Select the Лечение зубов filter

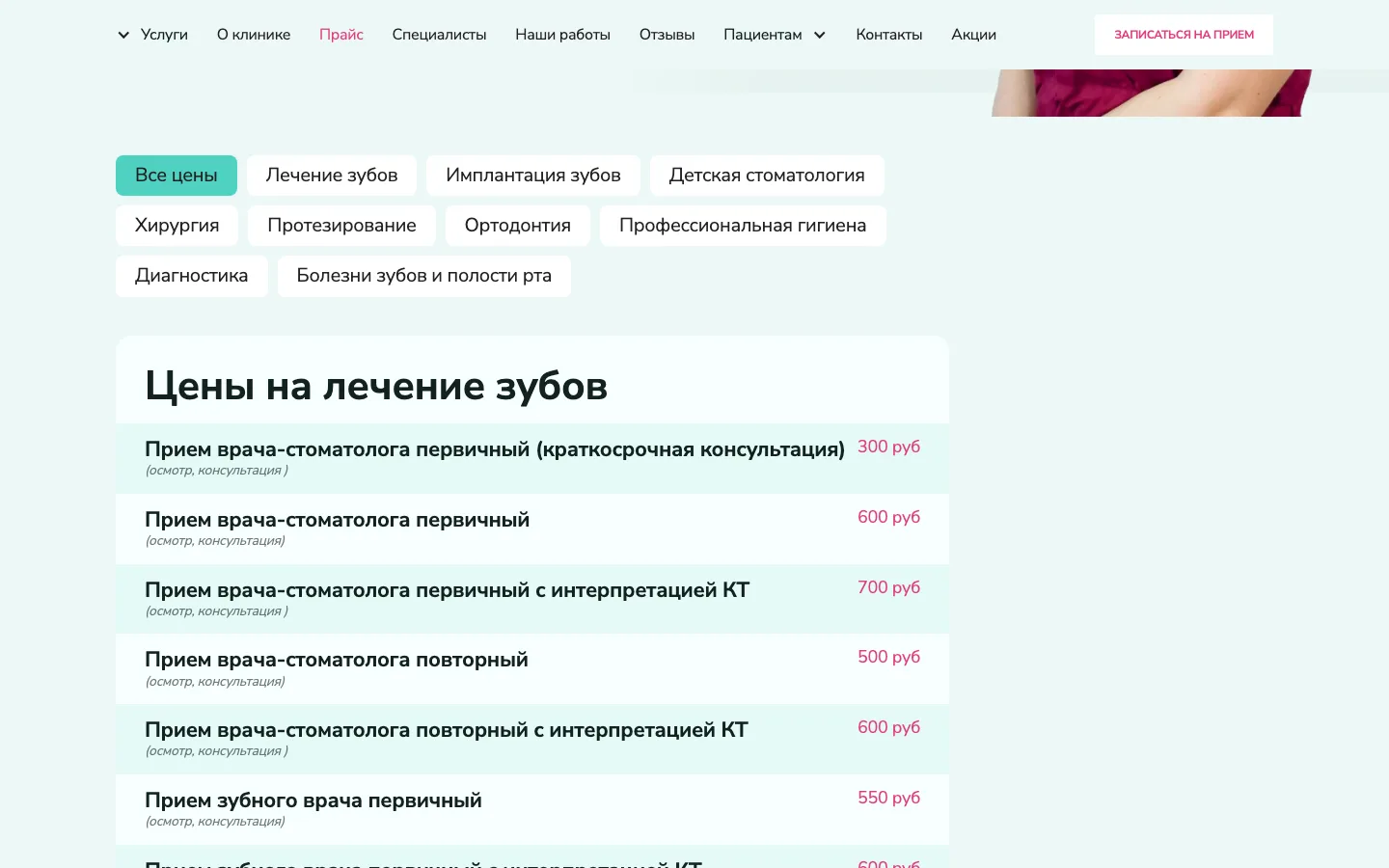point(332,176)
